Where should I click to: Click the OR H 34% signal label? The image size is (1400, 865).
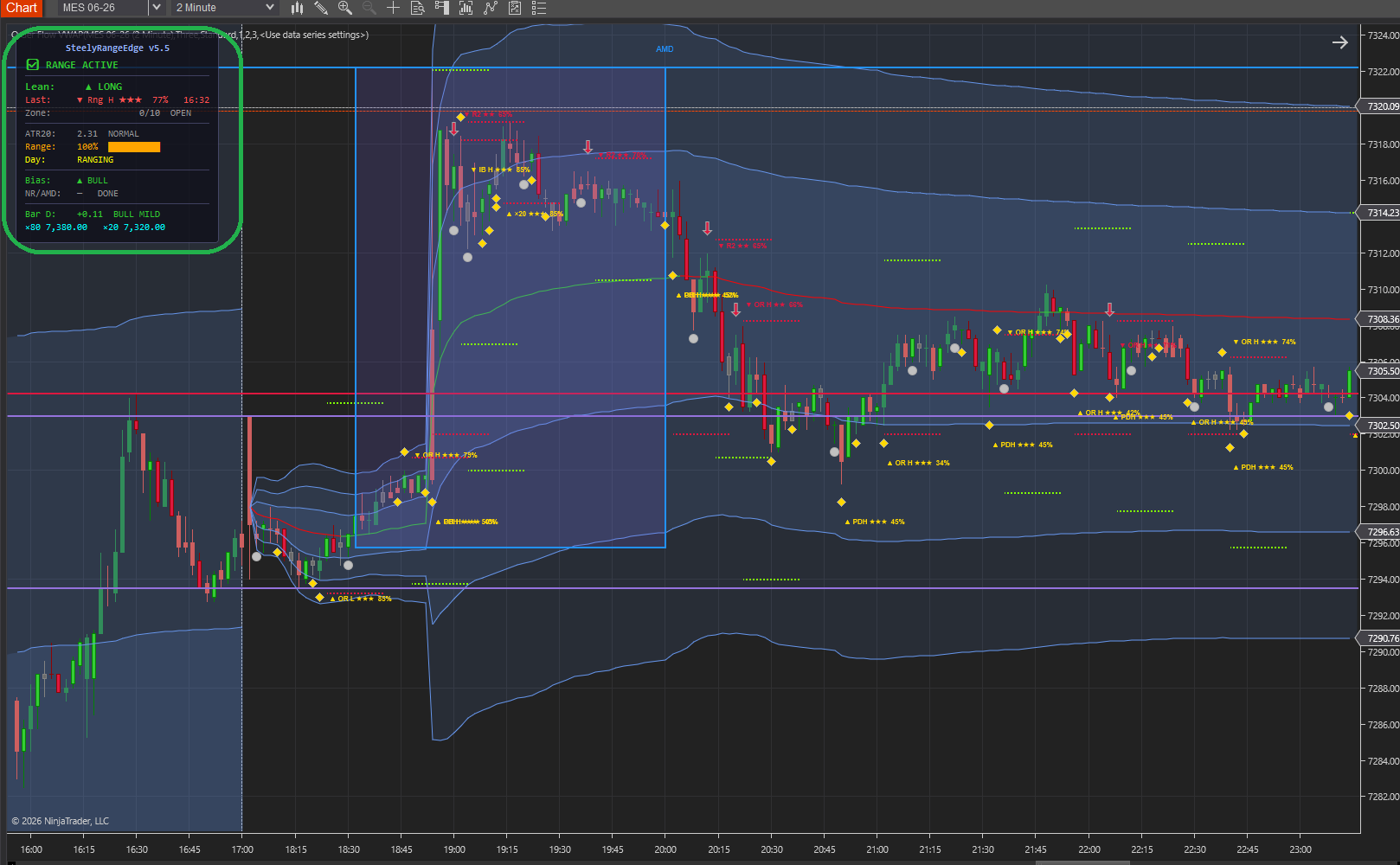(x=919, y=463)
